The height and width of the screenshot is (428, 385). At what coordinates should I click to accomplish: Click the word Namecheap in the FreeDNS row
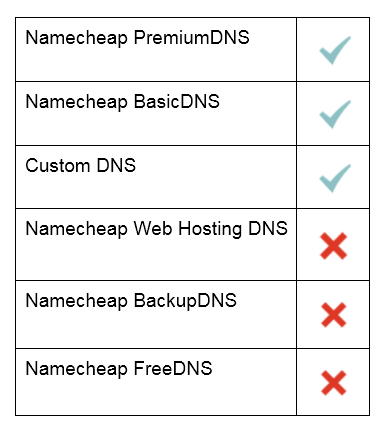(76, 369)
